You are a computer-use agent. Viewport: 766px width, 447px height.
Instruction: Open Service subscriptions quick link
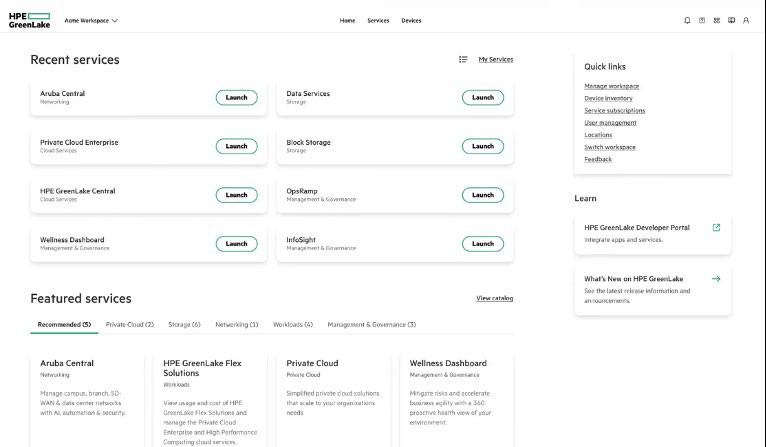[x=615, y=110]
